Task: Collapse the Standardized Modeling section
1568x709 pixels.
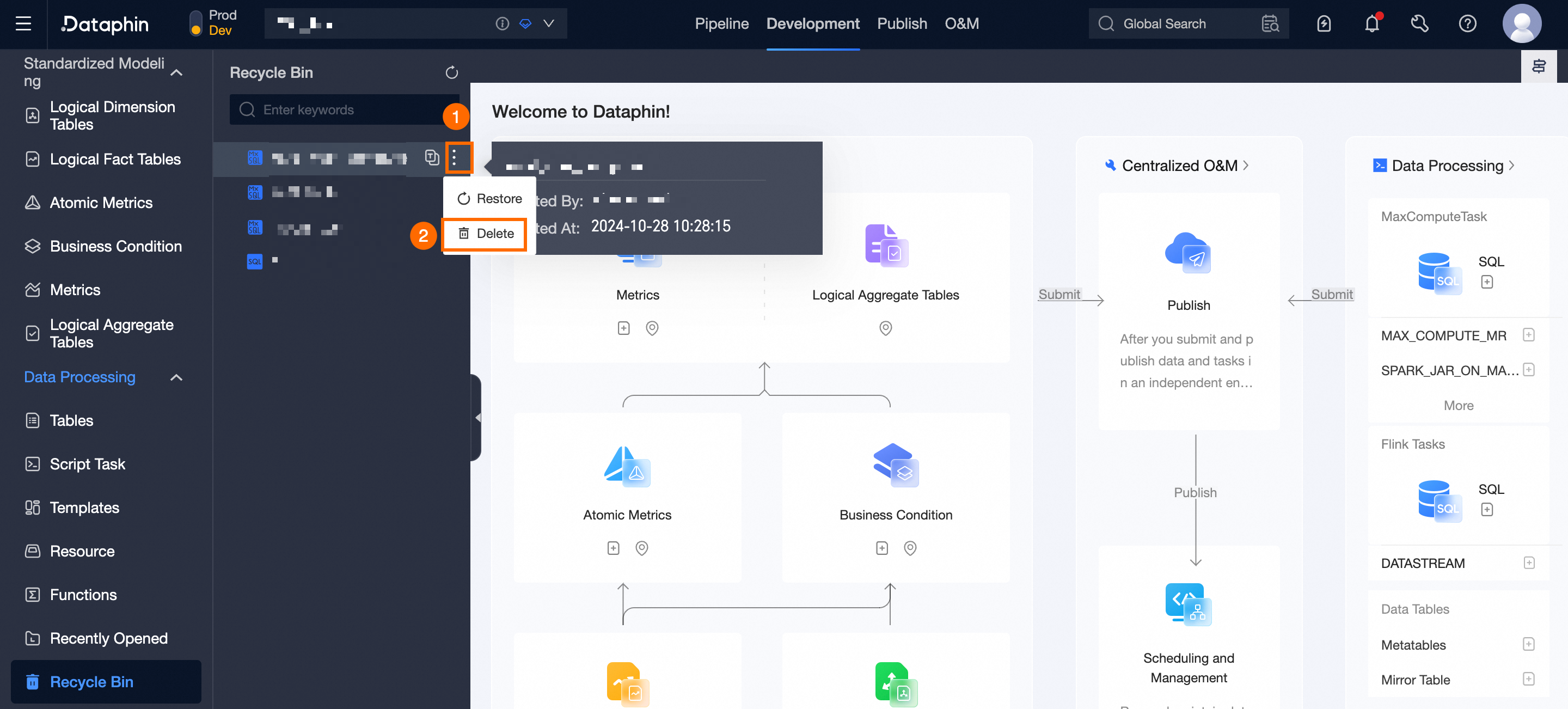Action: coord(176,72)
